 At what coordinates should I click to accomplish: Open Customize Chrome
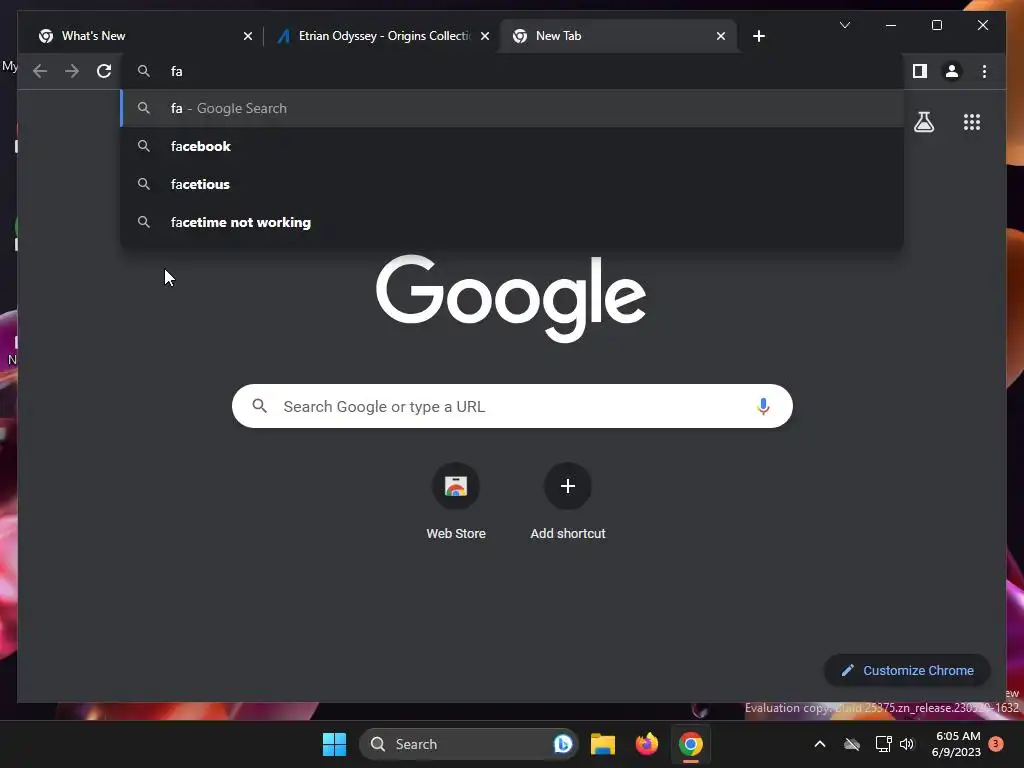(907, 671)
